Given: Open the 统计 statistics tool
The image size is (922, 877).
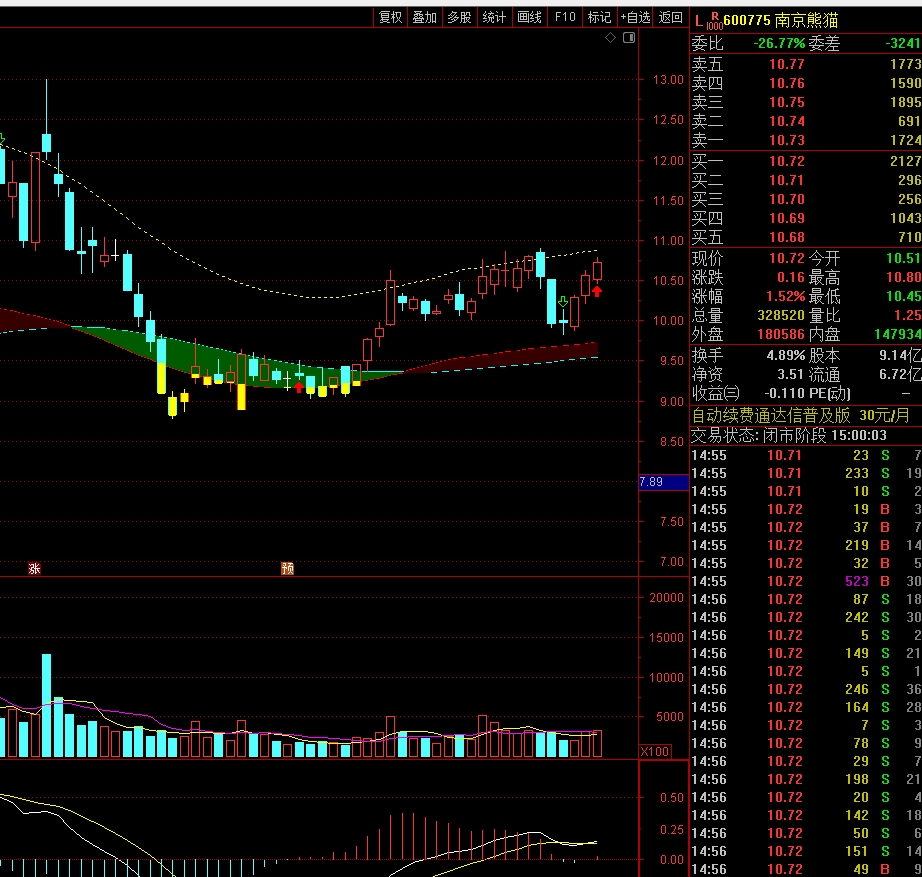Looking at the screenshot, I should [x=494, y=18].
